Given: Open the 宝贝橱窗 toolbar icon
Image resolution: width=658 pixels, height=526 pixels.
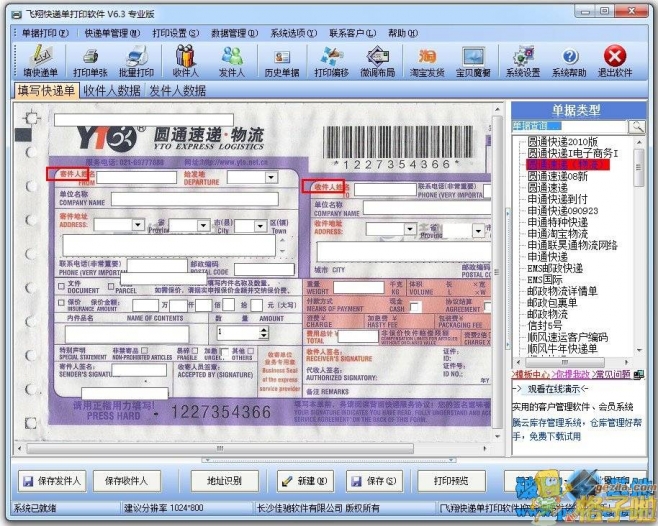Looking at the screenshot, I should (473, 61).
